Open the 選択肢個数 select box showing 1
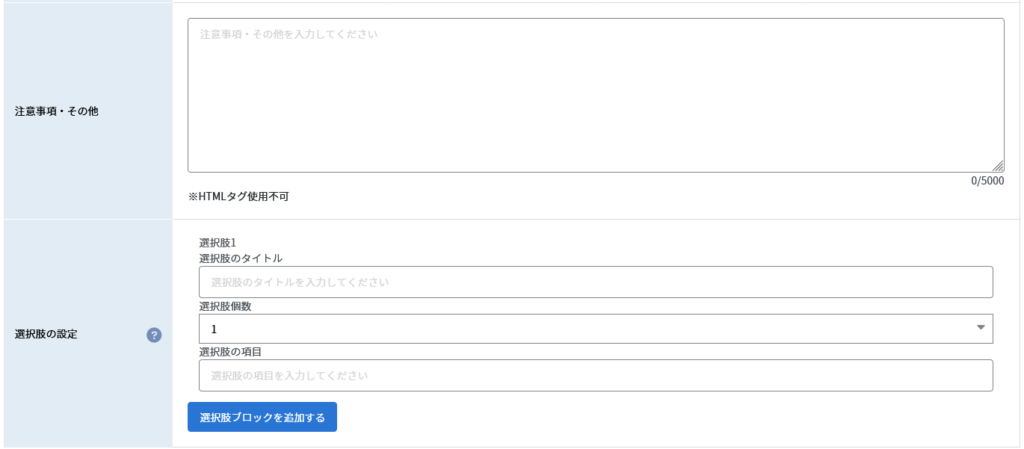The width and height of the screenshot is (1024, 449). click(x=596, y=329)
